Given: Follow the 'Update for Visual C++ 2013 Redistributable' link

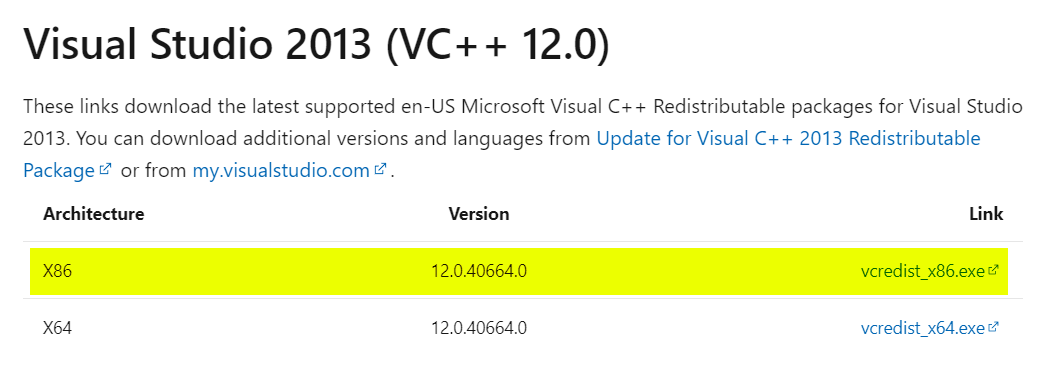Looking at the screenshot, I should 789,138.
